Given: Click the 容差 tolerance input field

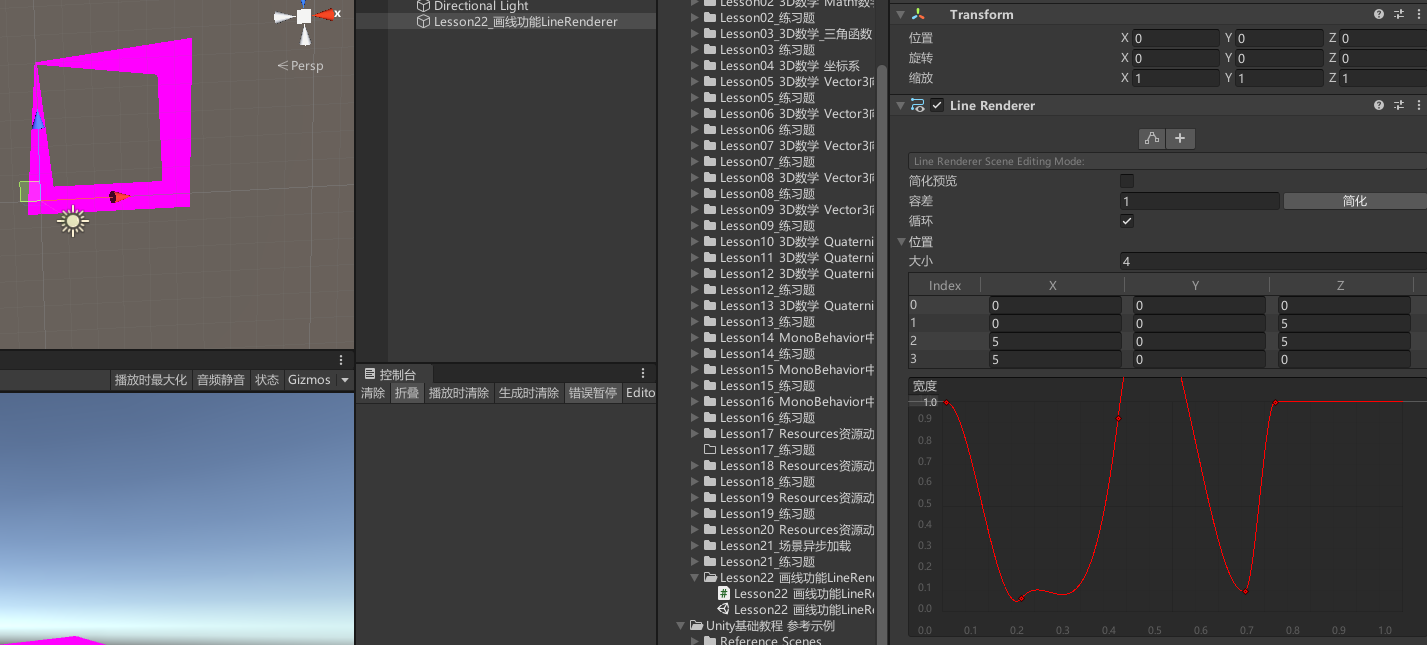Looking at the screenshot, I should click(x=1199, y=201).
